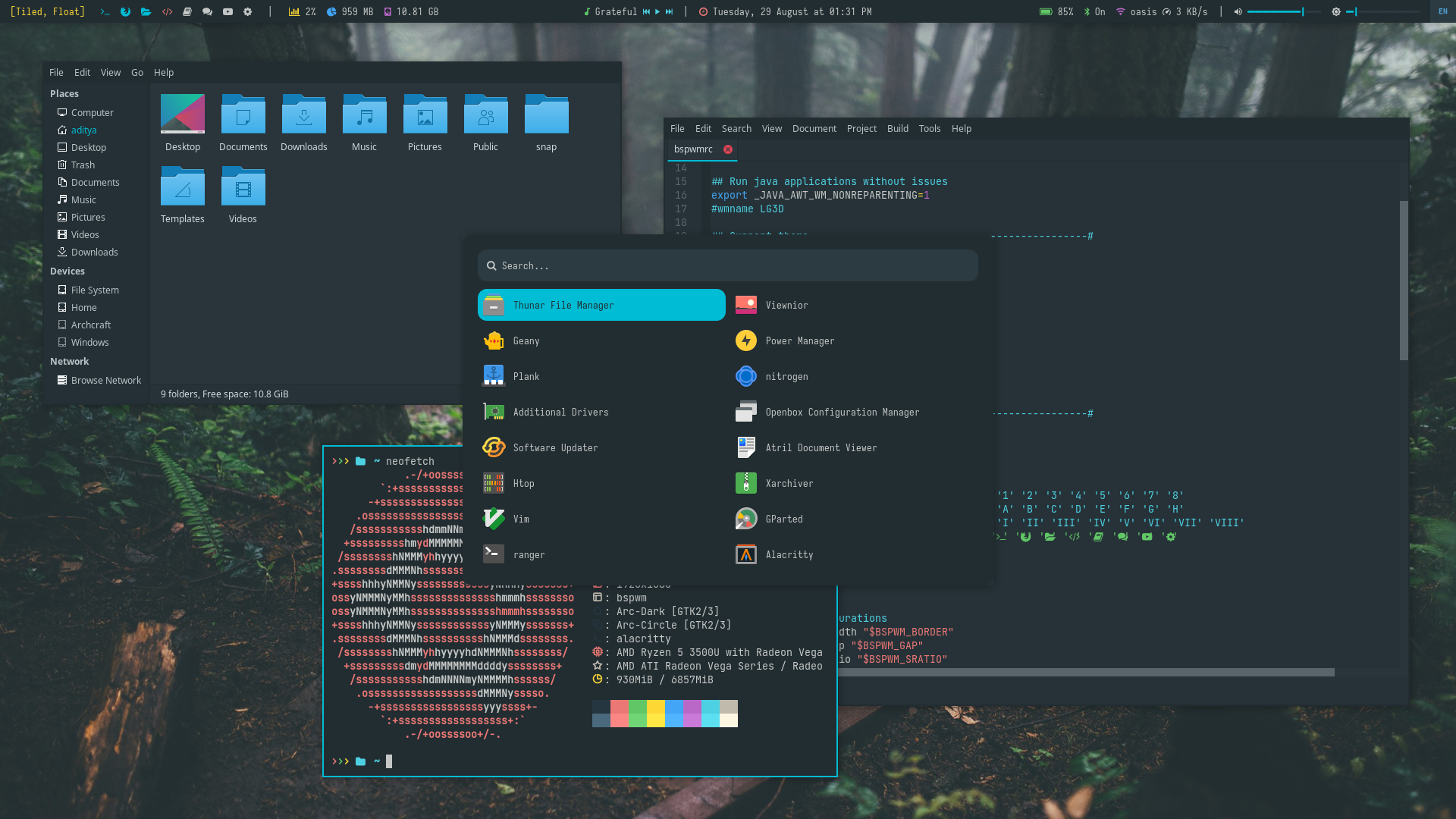Click the Firefox workspace icon in the top bar
The height and width of the screenshot is (819, 1456).
[x=126, y=11]
